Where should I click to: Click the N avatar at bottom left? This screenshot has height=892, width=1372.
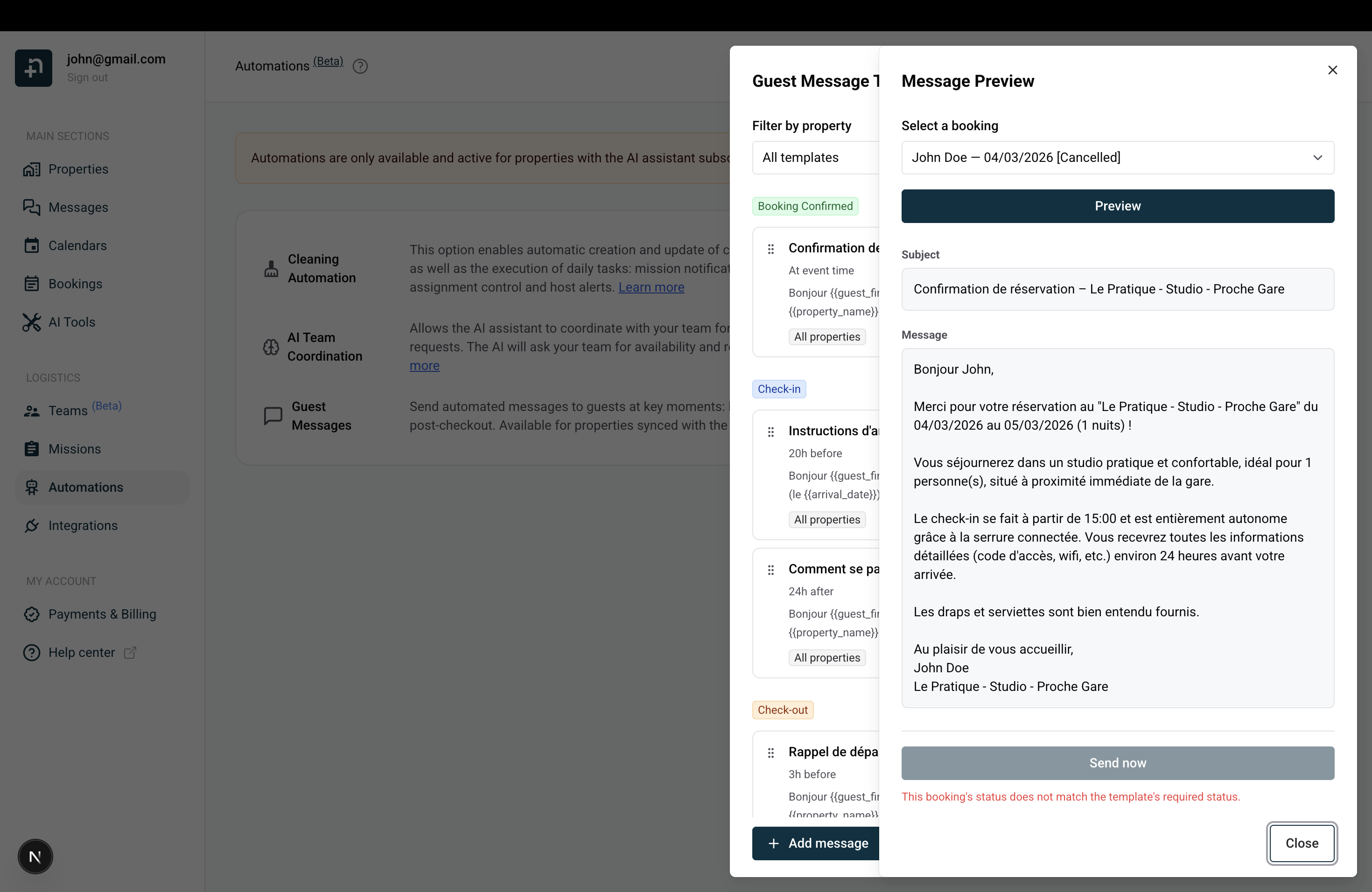click(x=35, y=856)
